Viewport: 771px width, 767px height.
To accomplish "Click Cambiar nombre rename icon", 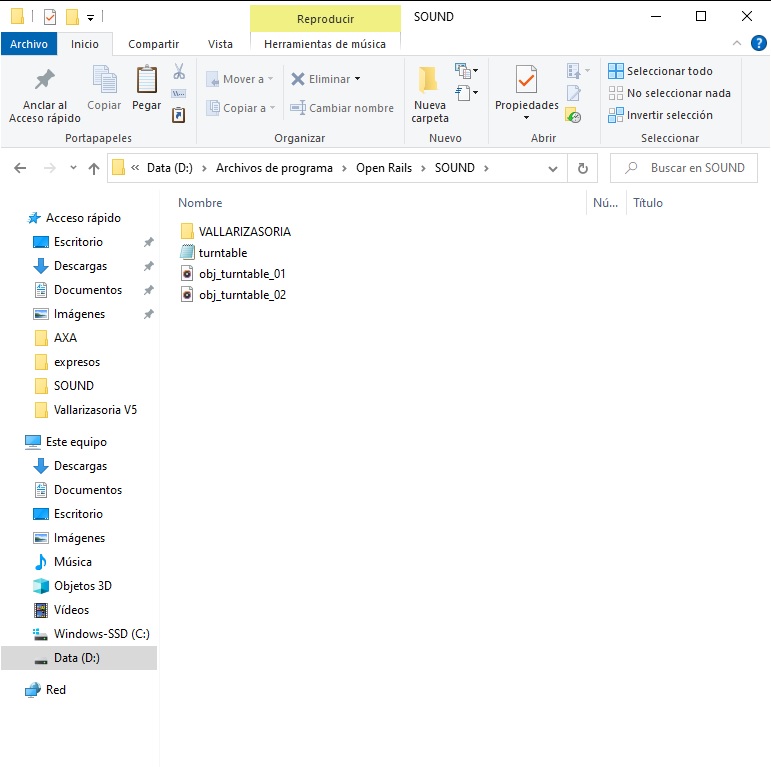I will [x=298, y=108].
